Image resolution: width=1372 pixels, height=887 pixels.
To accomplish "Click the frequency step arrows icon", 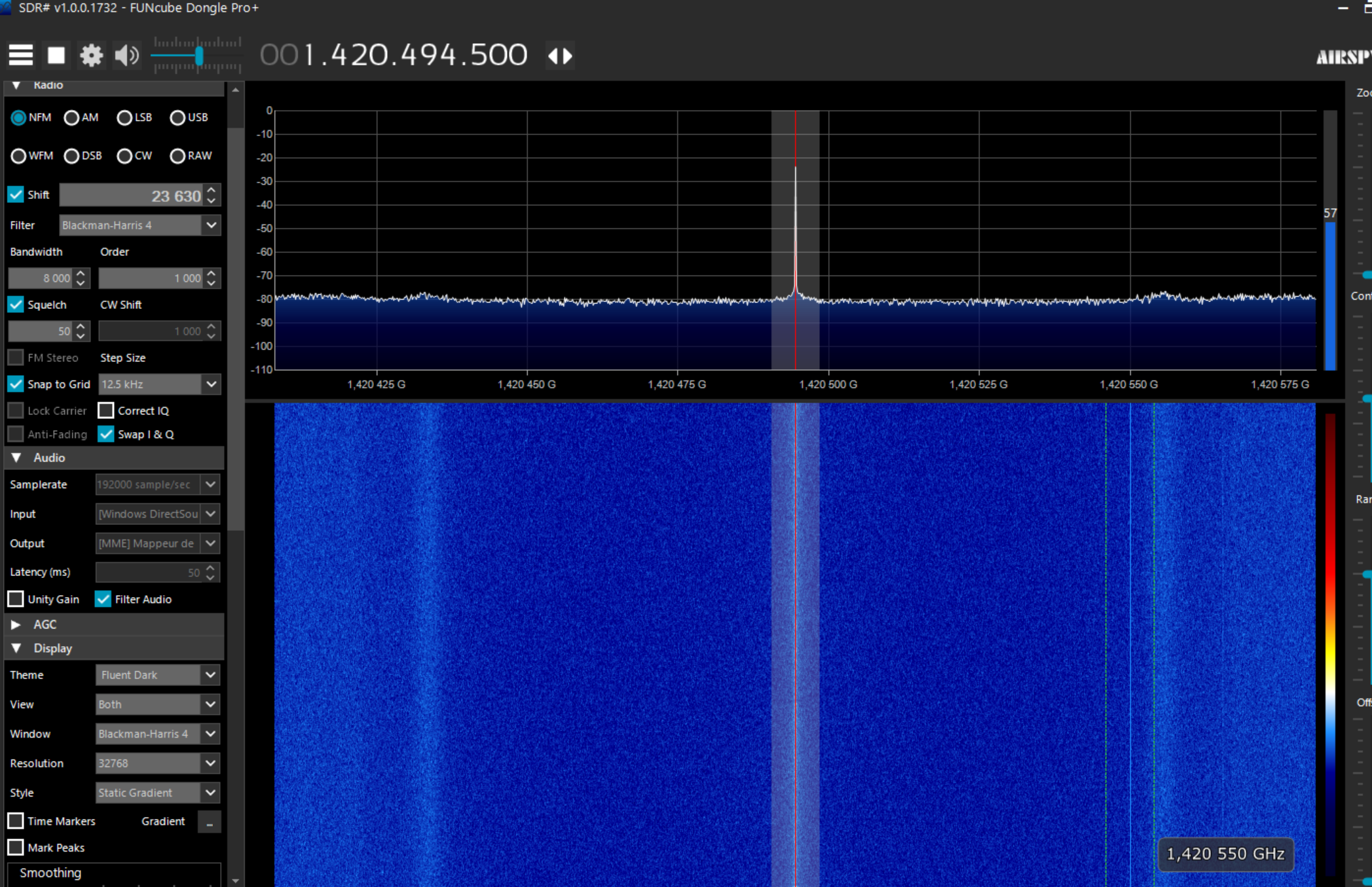I will point(560,56).
